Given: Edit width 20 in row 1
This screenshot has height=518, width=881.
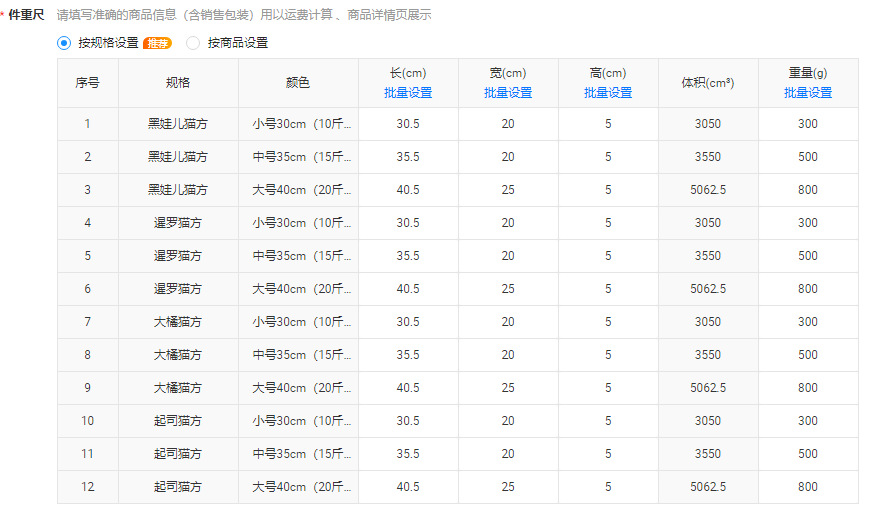Looking at the screenshot, I should tap(508, 124).
